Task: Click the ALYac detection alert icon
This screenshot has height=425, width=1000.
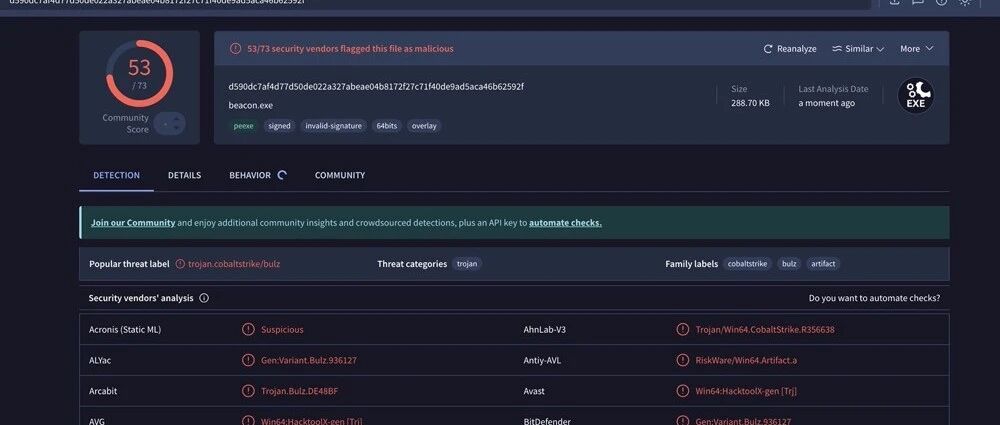Action: (x=248, y=360)
